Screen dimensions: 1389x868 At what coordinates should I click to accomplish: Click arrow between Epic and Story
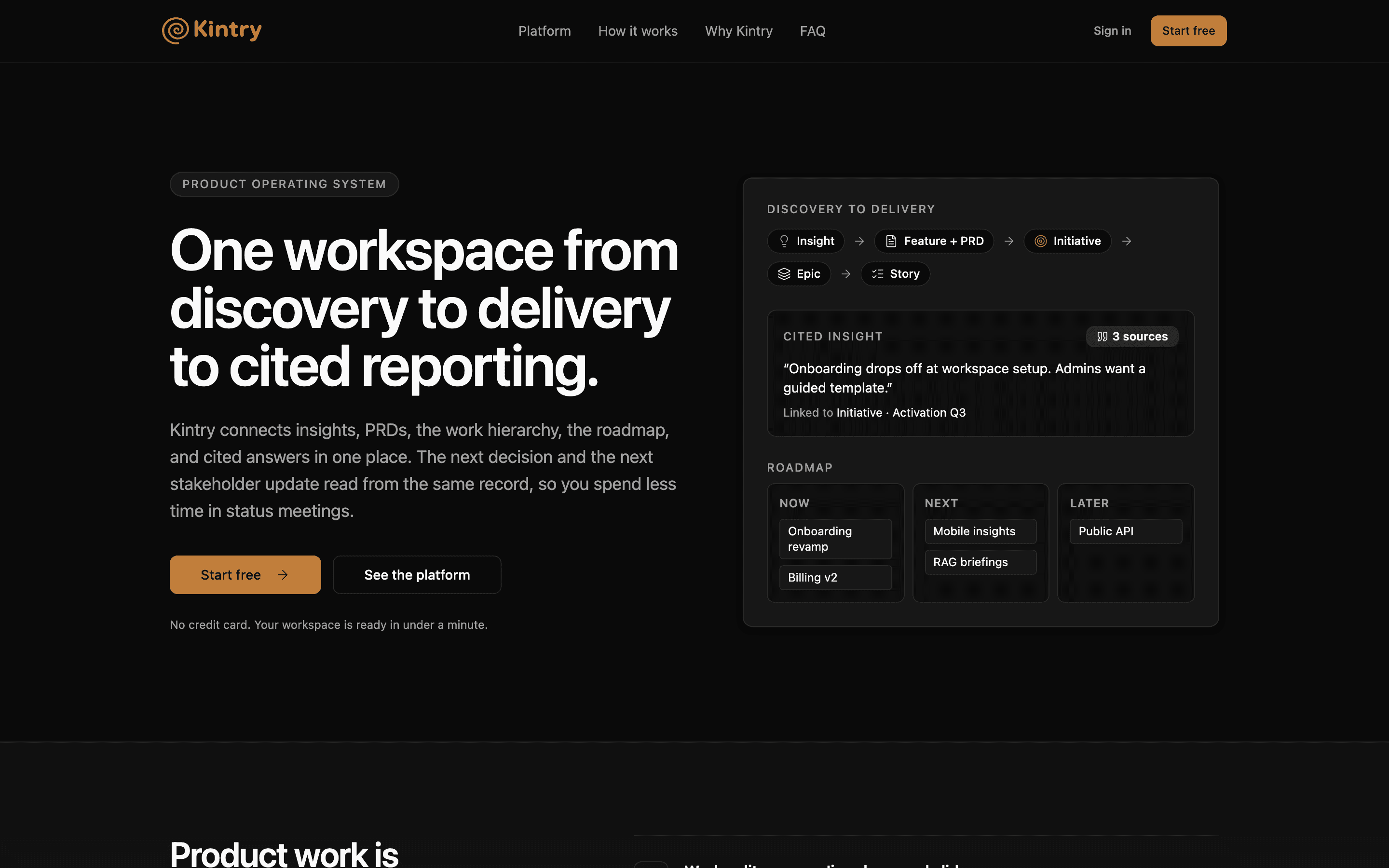[x=845, y=274]
